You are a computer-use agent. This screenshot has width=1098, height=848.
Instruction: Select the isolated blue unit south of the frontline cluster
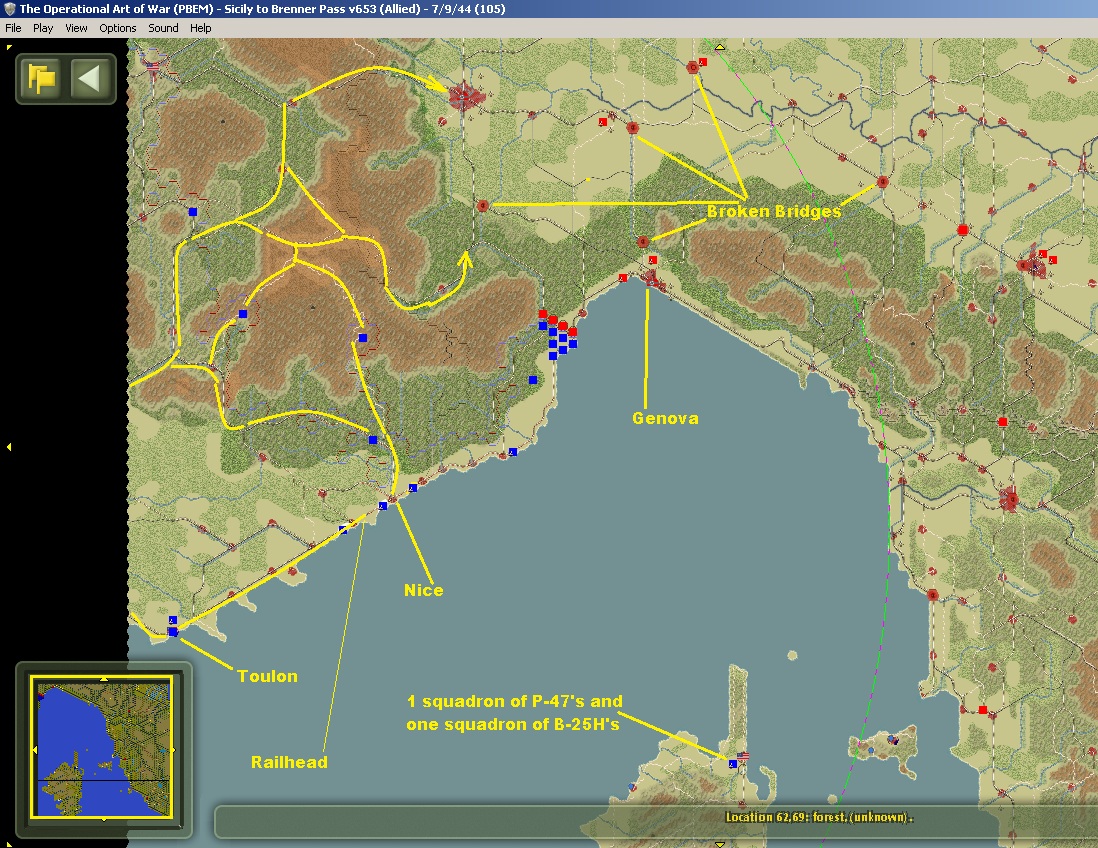533,380
